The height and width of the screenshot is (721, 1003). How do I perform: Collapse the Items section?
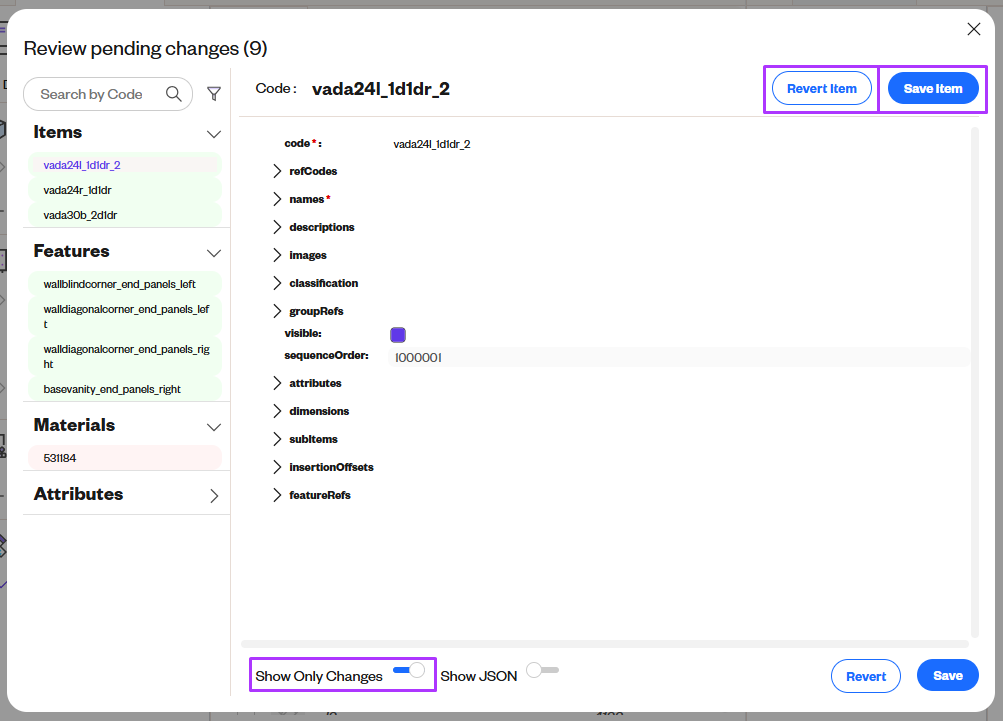(x=213, y=132)
